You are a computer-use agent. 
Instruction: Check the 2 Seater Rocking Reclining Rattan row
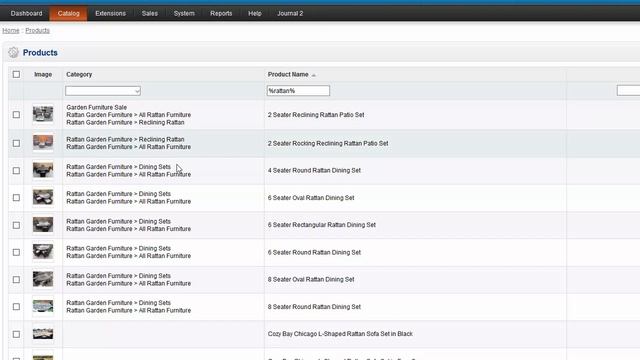click(16, 143)
